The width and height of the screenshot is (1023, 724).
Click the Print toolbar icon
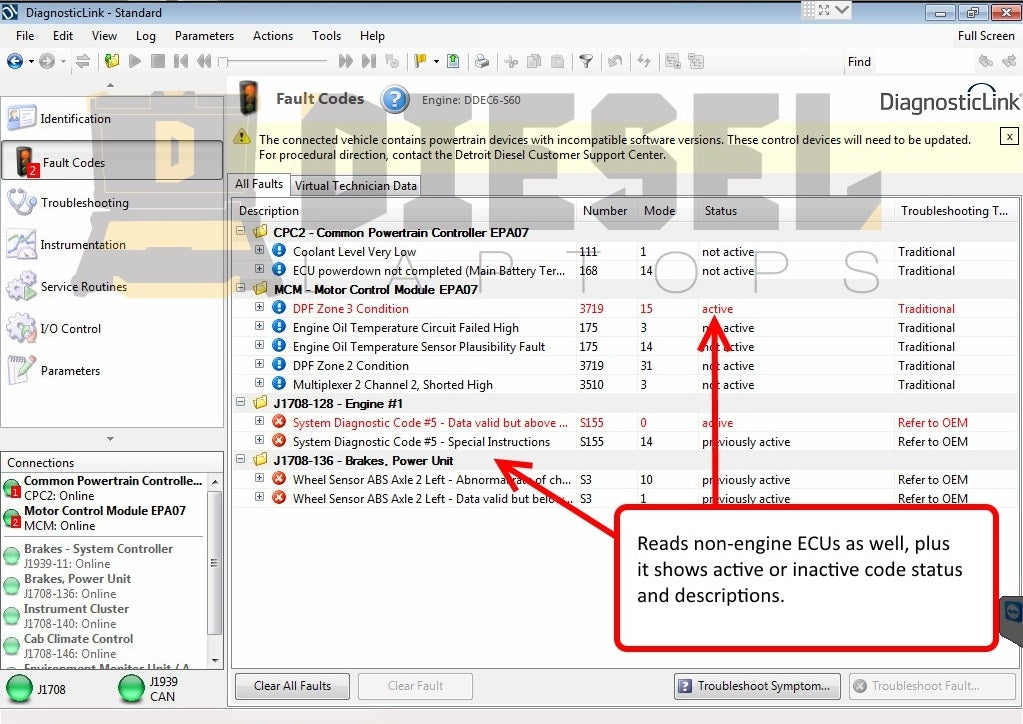pyautogui.click(x=482, y=61)
